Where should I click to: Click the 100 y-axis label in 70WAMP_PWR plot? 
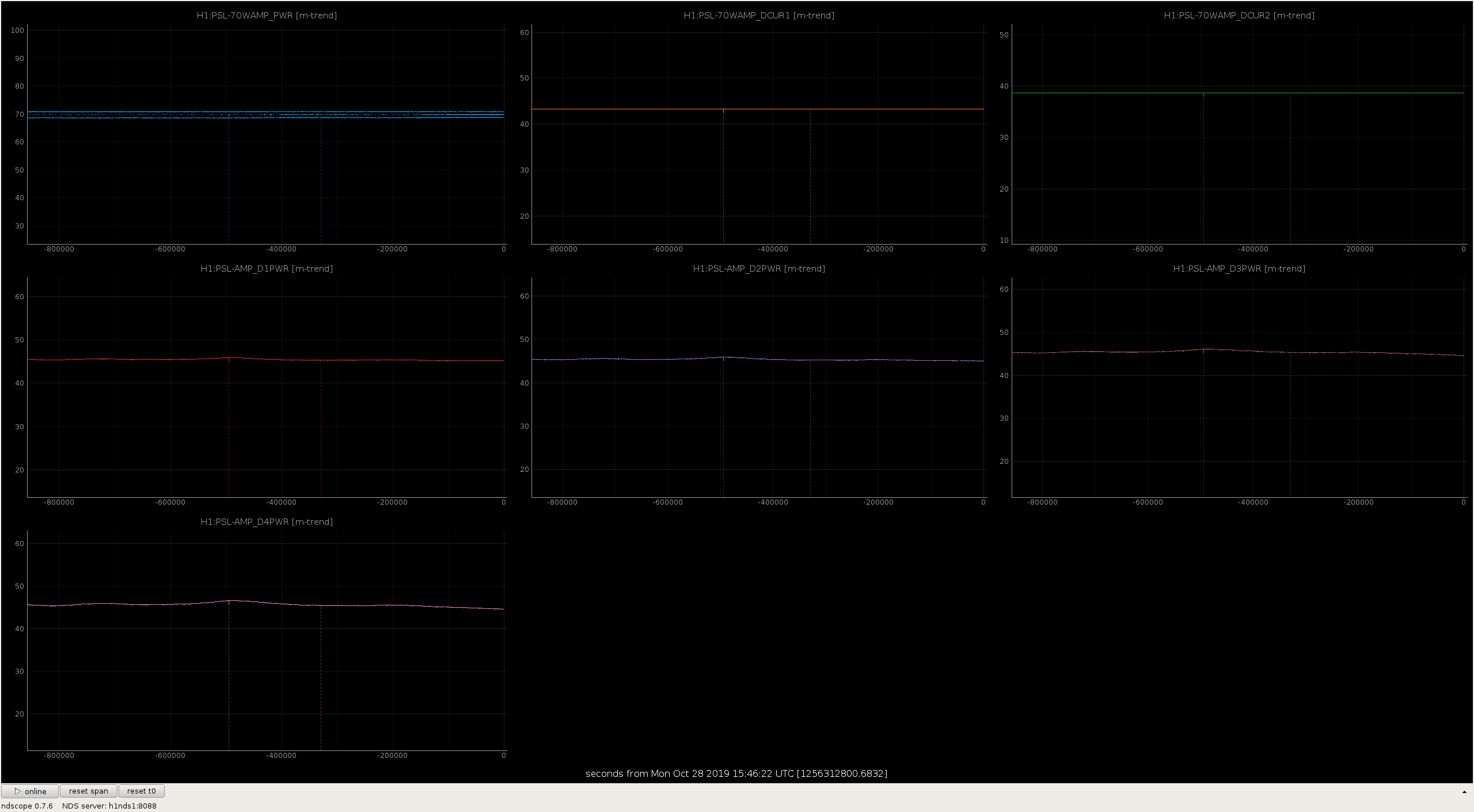pos(17,31)
